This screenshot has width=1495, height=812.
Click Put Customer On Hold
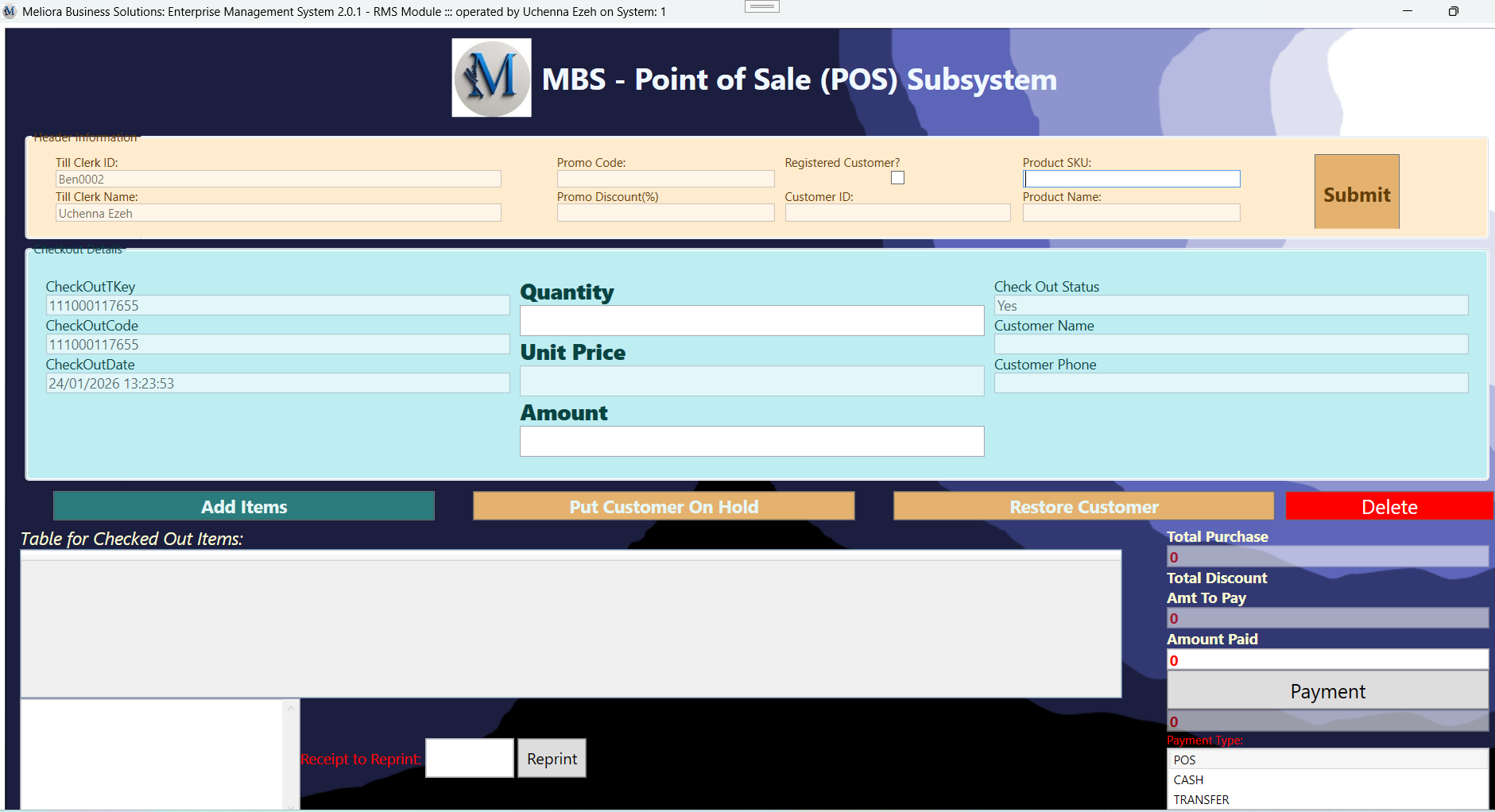(664, 506)
